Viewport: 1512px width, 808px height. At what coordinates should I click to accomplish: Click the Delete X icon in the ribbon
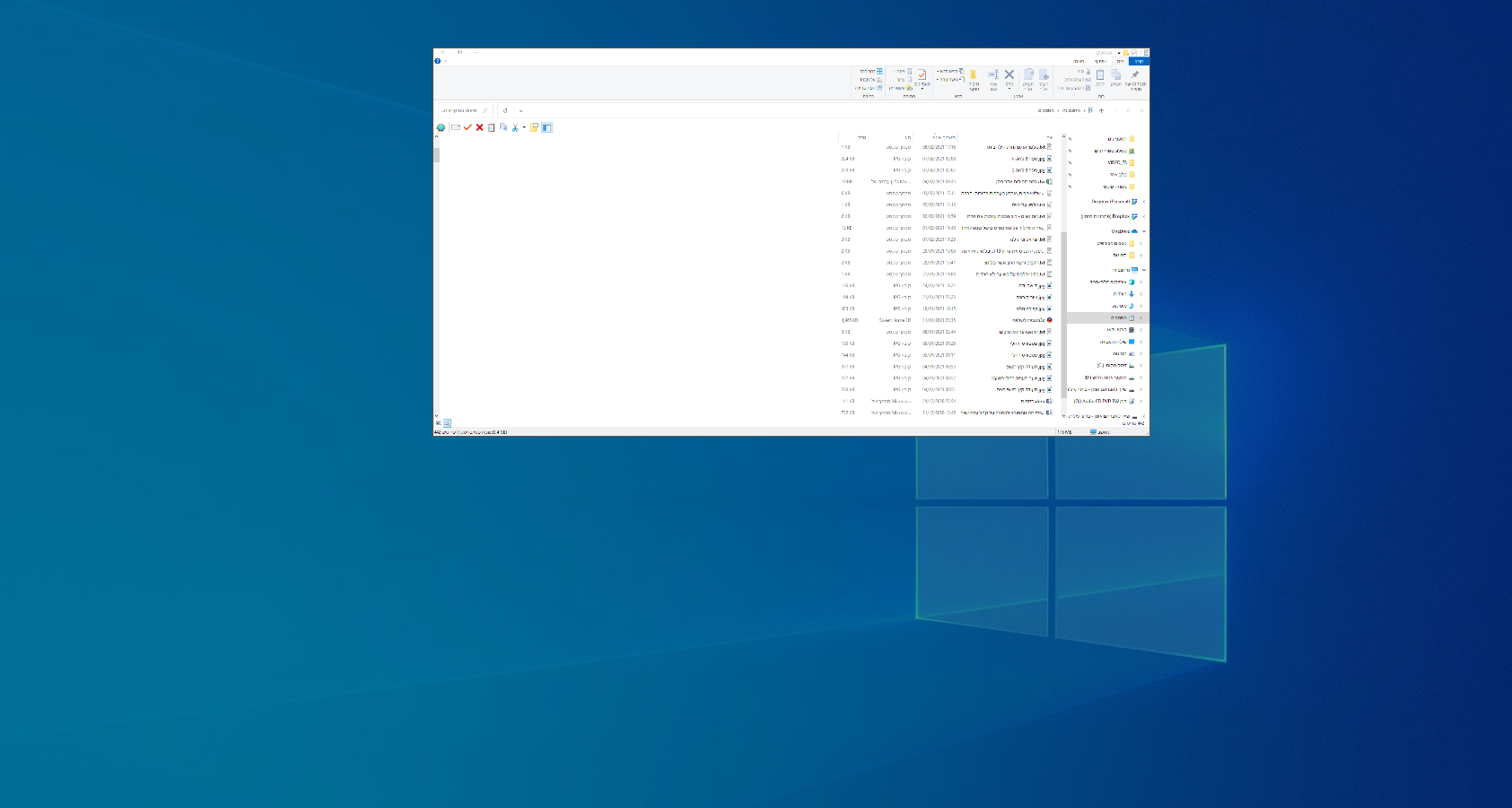1009,75
